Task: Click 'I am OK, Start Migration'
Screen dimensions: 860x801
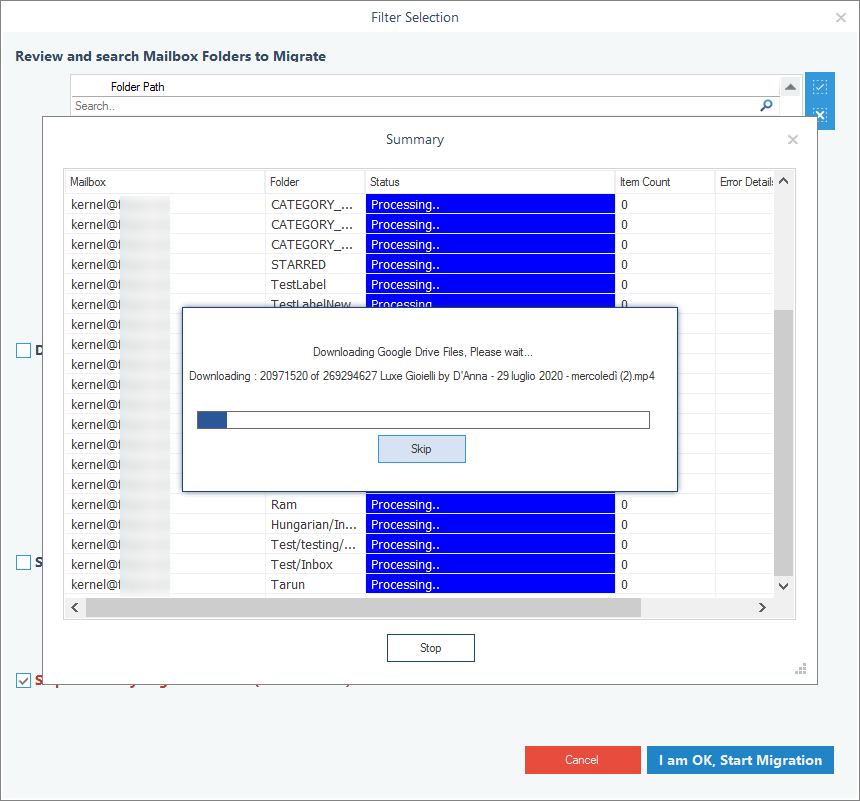Action: point(740,760)
